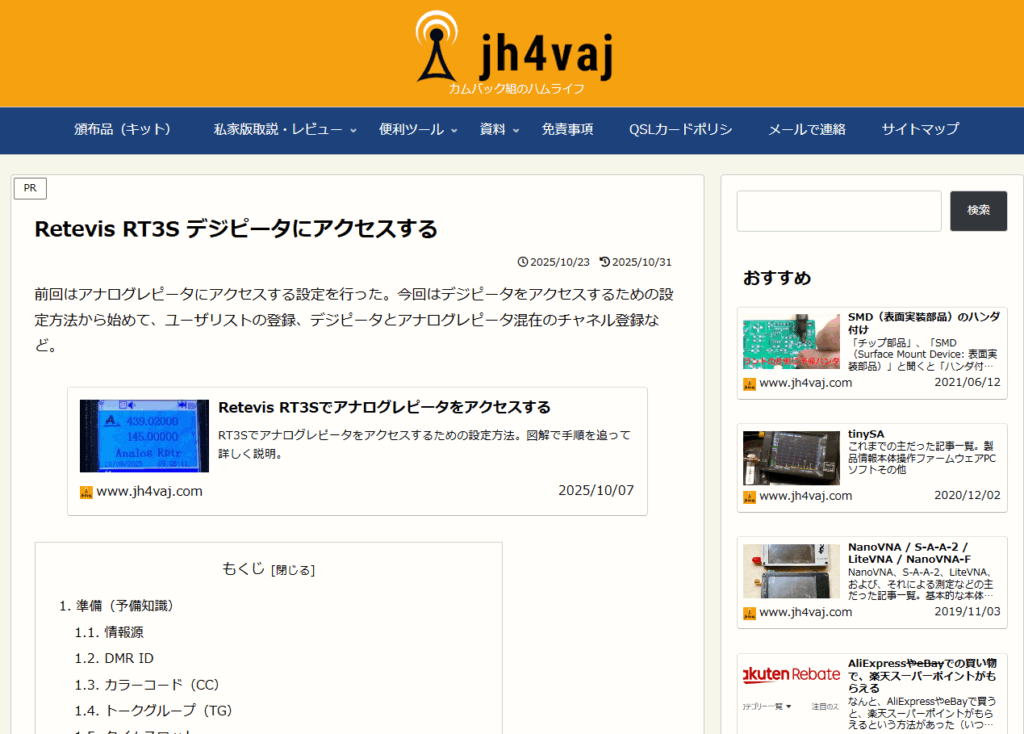Viewport: 1024px width, 734px height.
Task: Click the favicon in the analog repeater blogcard
Action: (86, 491)
